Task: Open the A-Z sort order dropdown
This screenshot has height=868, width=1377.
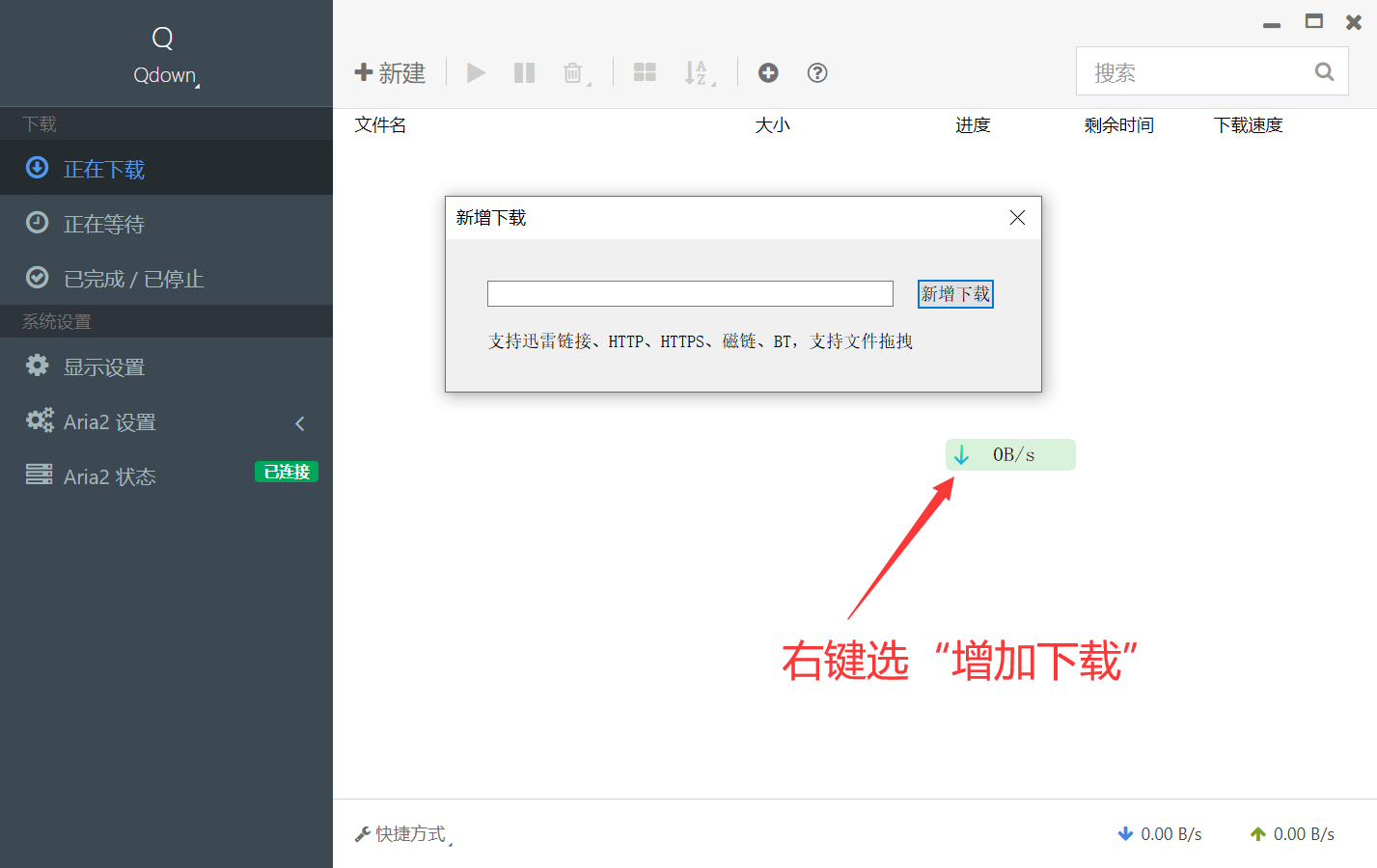Action: coord(699,73)
